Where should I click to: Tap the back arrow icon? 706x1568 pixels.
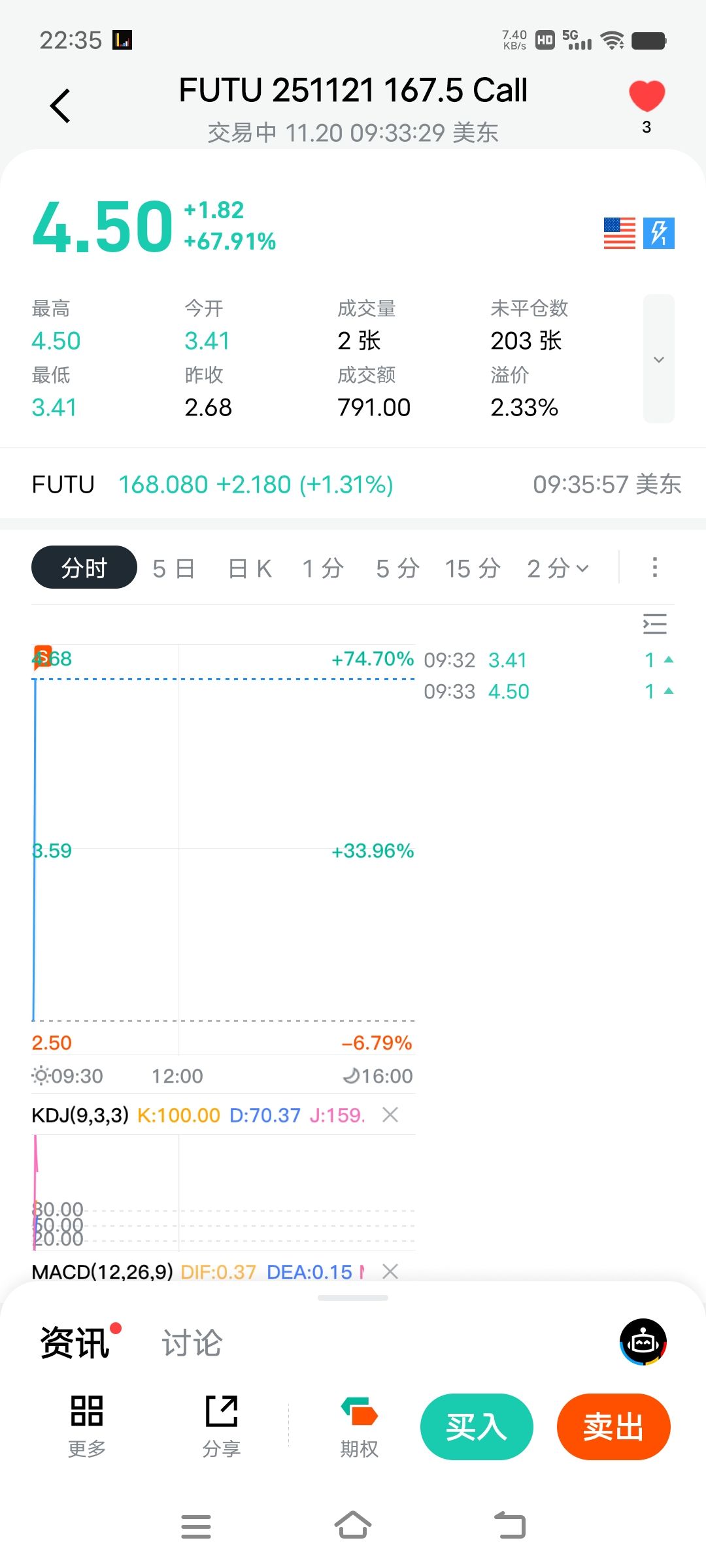tap(60, 106)
